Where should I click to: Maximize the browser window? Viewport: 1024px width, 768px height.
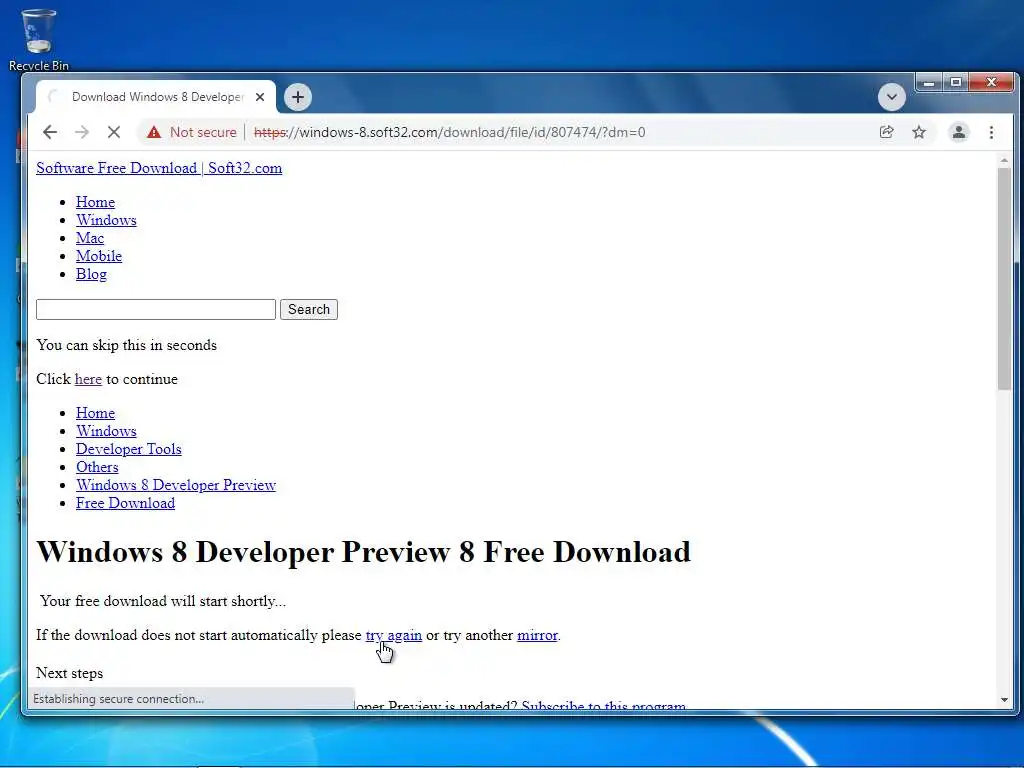(x=955, y=82)
